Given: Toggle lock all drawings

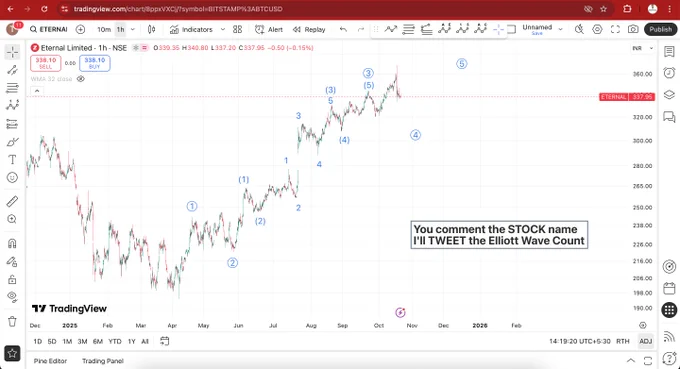Looking at the screenshot, I should tap(12, 279).
